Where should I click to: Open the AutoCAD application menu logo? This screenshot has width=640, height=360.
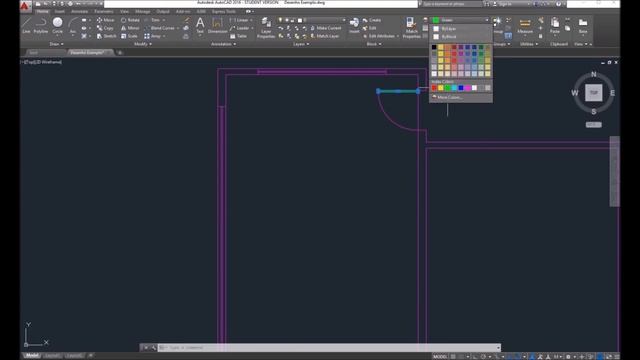click(25, 6)
